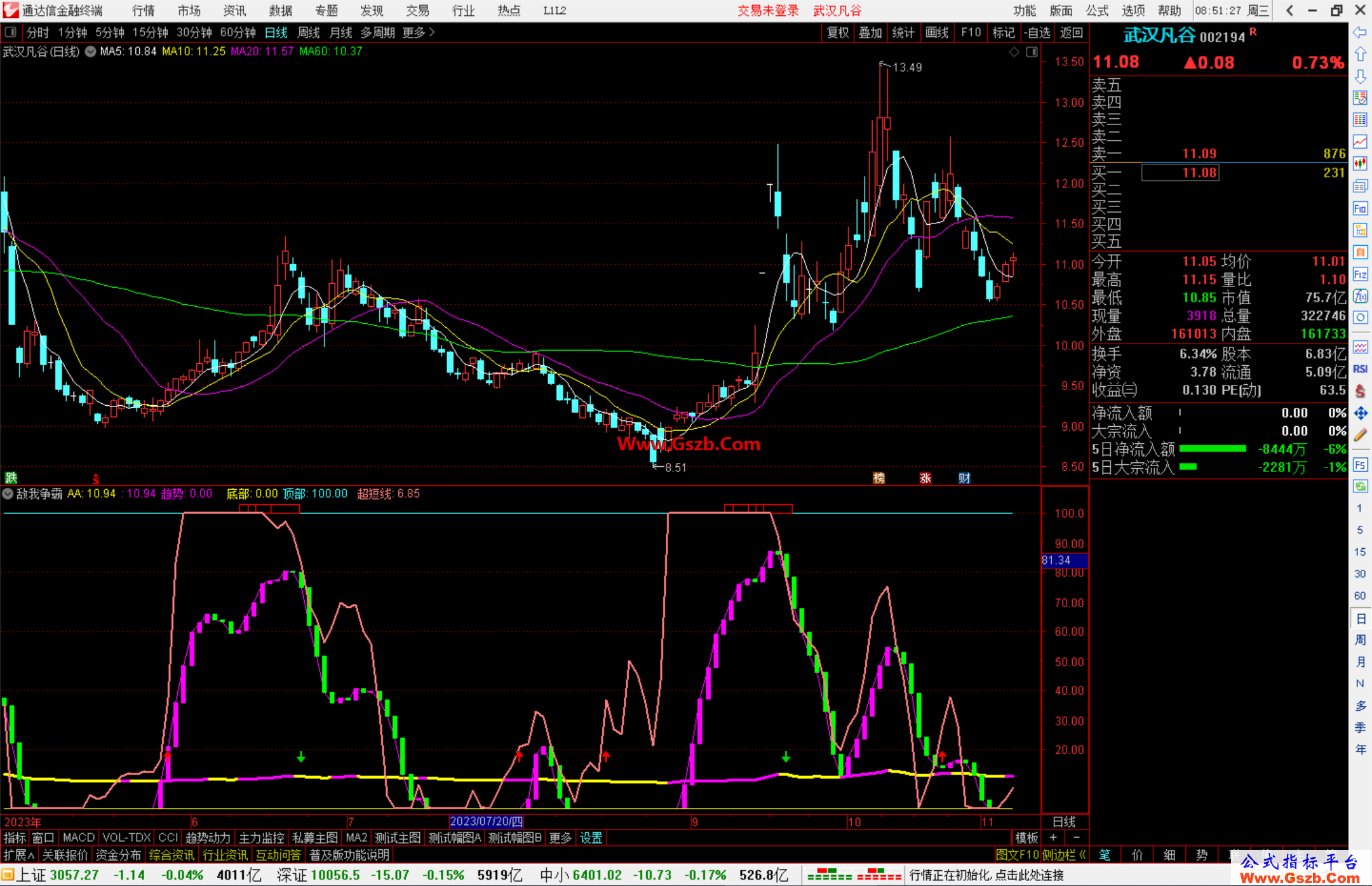The image size is (1372, 886).
Task: Click the − zoom button beside 模板
Action: pyautogui.click(x=1076, y=838)
